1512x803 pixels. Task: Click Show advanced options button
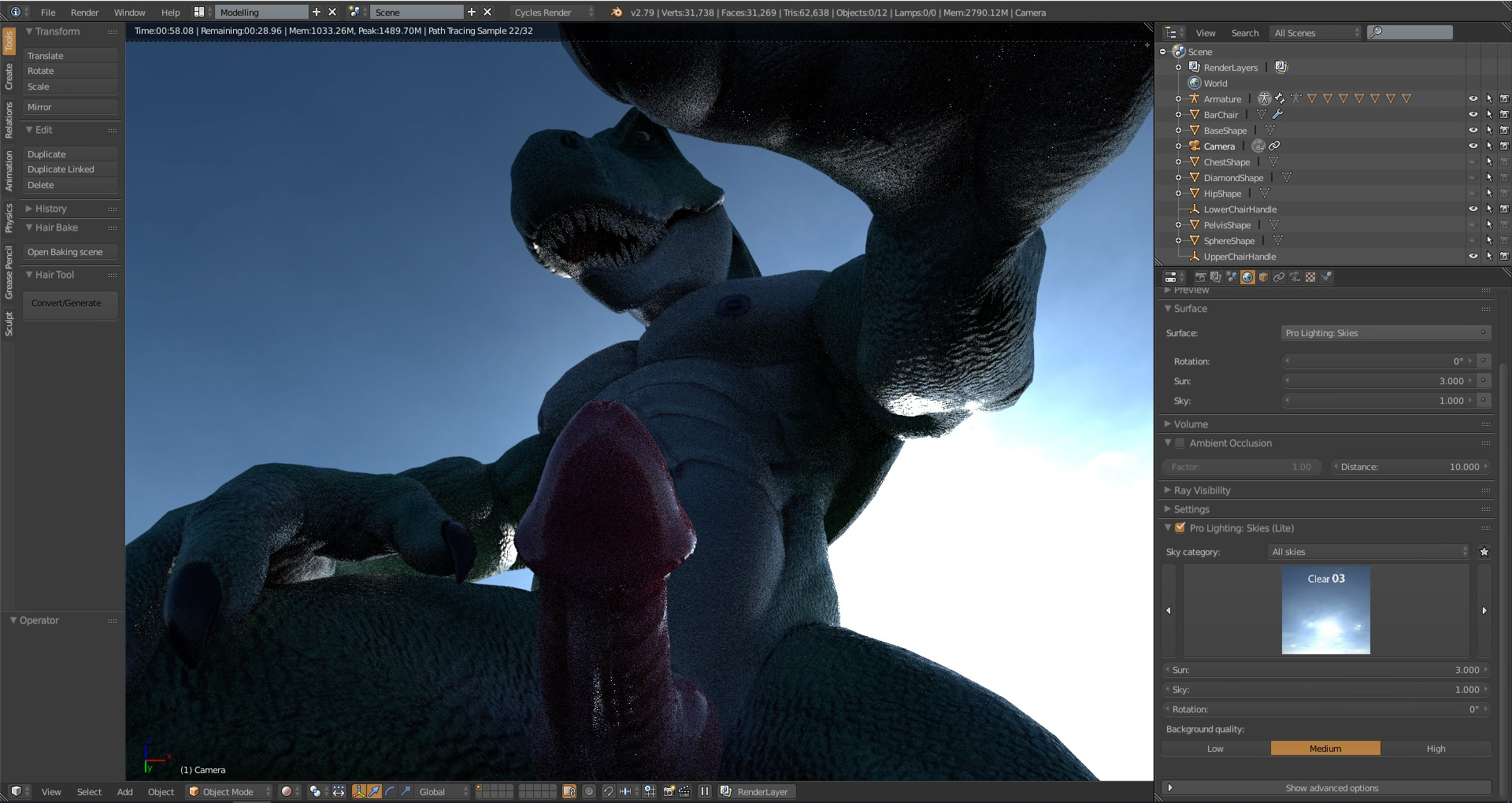(1327, 788)
